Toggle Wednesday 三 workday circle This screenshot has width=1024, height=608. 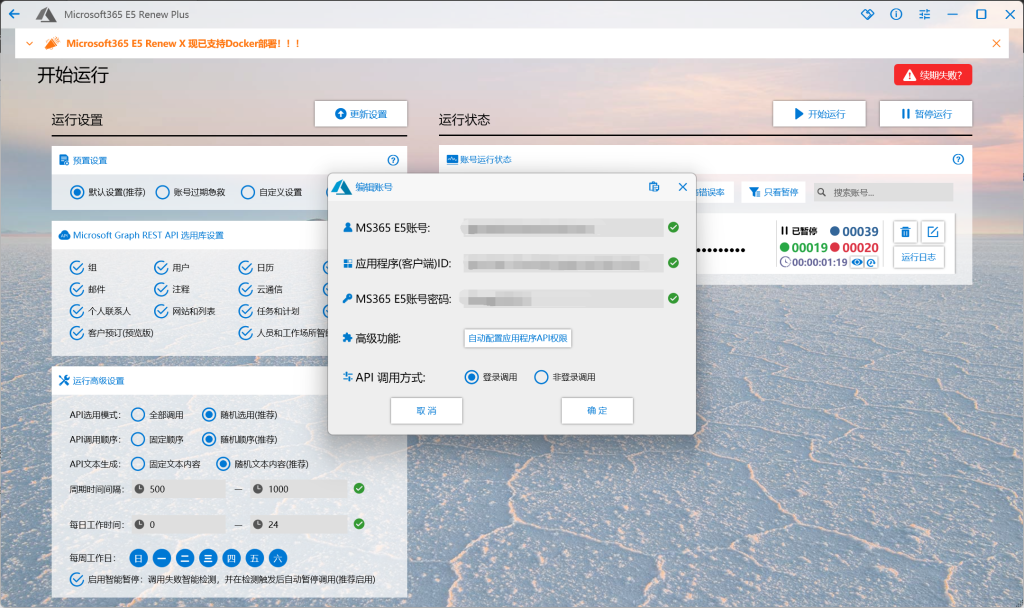208,558
